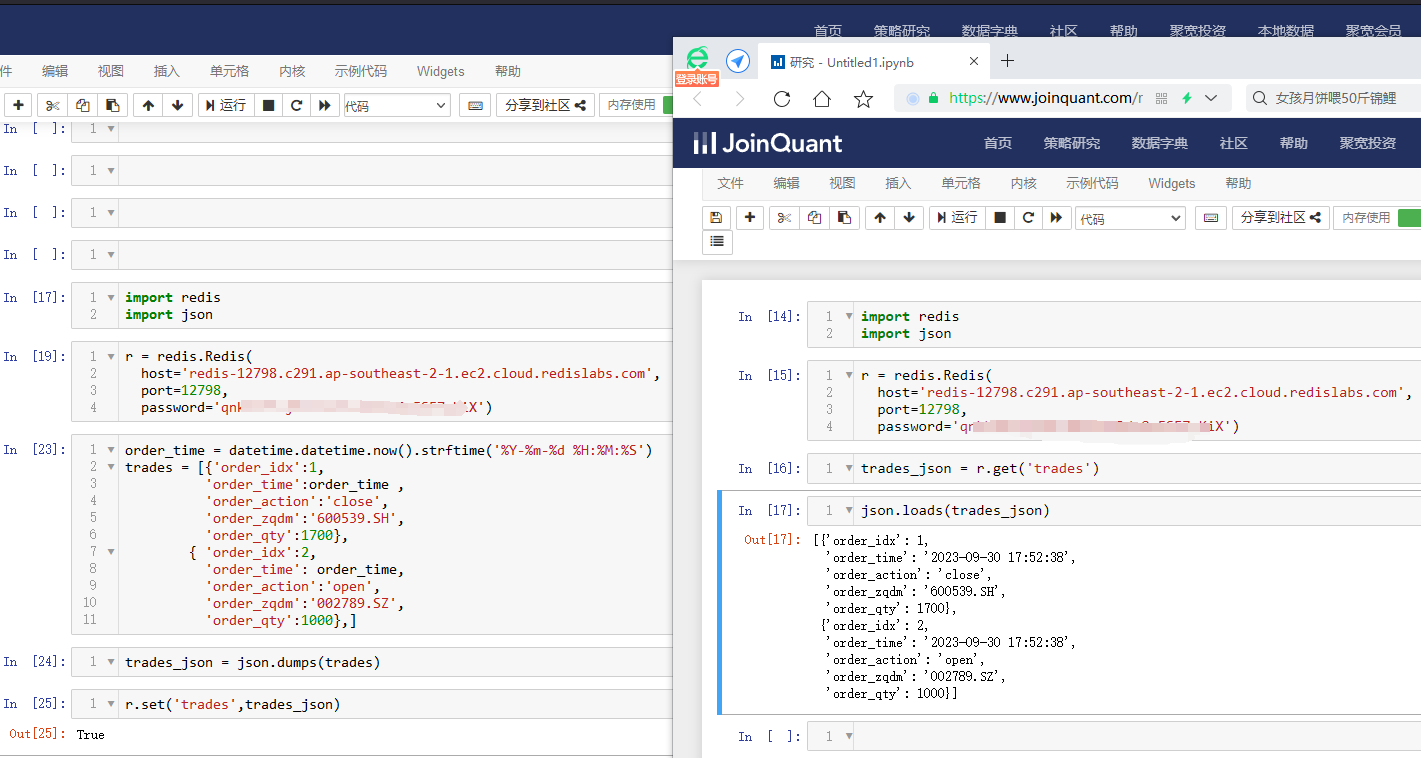Toggle table of contents list icon
Viewport: 1421px width, 758px height.
[x=718, y=241]
